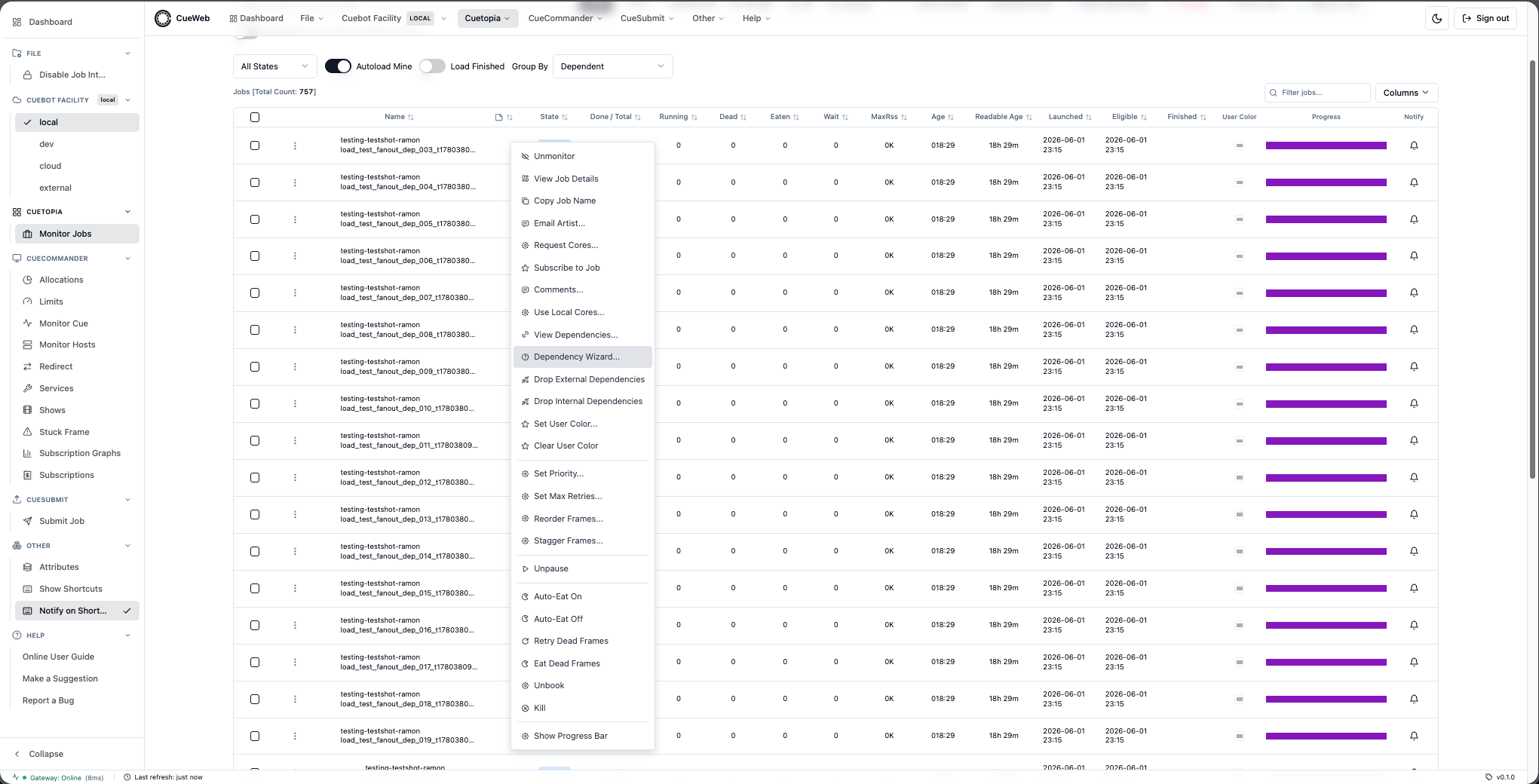Click the page vertical scrollbar

(x=1532, y=270)
